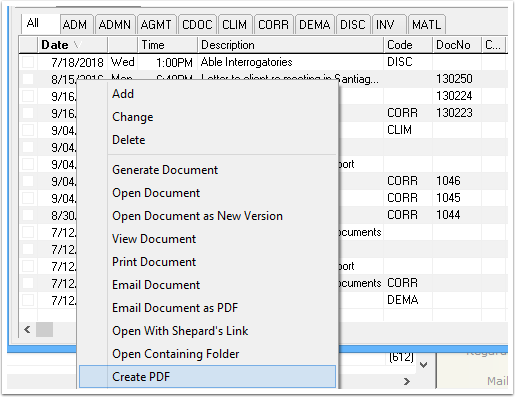The width and height of the screenshot is (515, 397).
Task: Switch to the AGMT tab
Action: (x=156, y=25)
